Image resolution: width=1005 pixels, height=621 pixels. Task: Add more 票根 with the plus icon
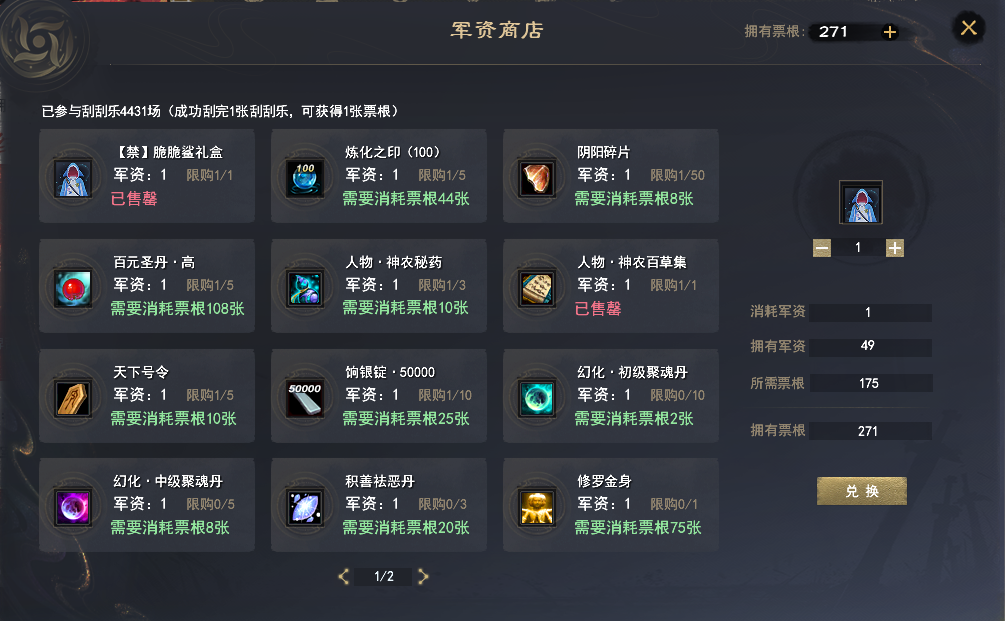[890, 32]
